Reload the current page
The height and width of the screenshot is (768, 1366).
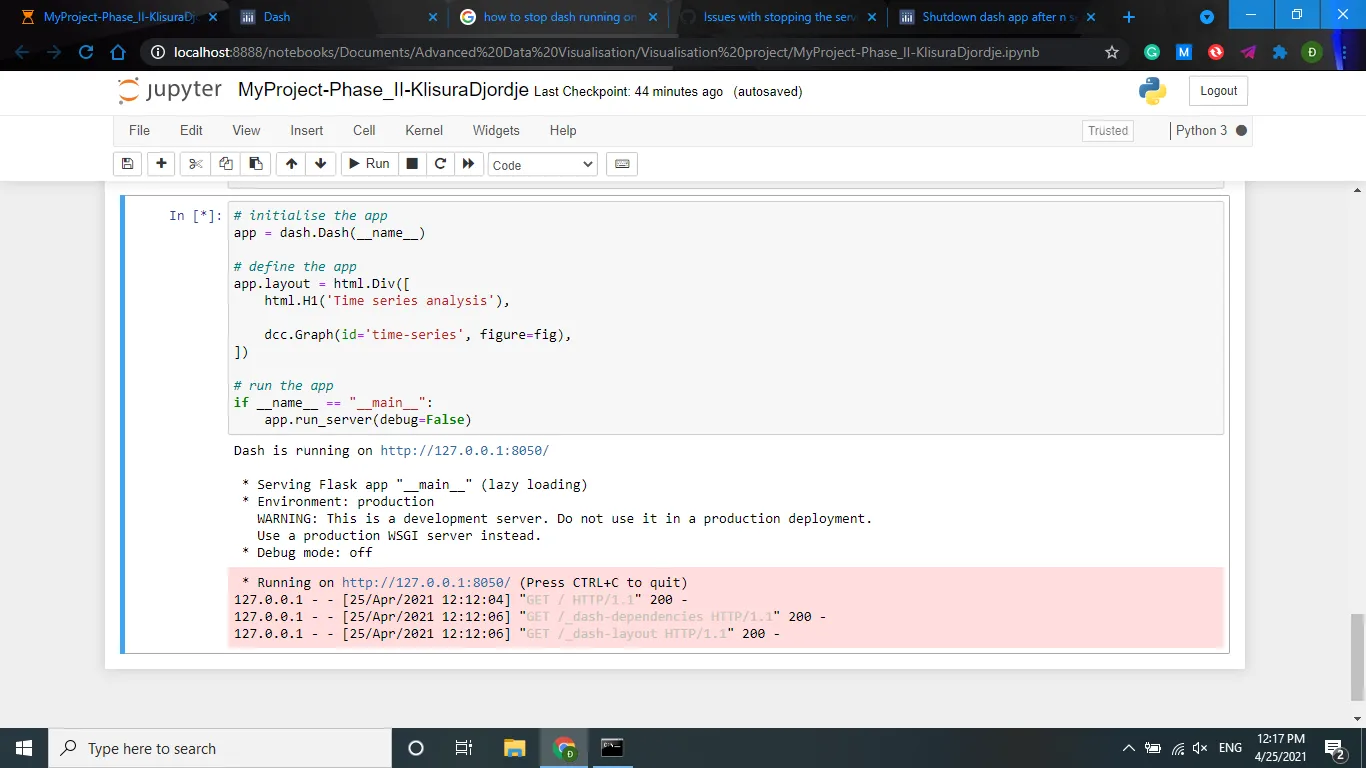click(86, 52)
